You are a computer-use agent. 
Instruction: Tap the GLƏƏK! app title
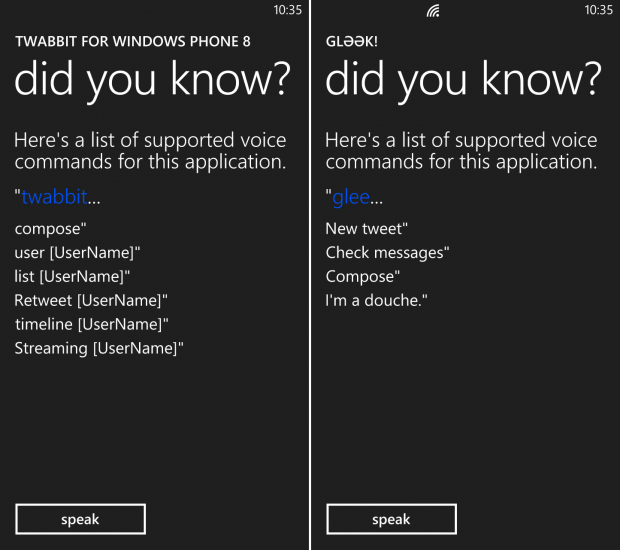(353, 41)
